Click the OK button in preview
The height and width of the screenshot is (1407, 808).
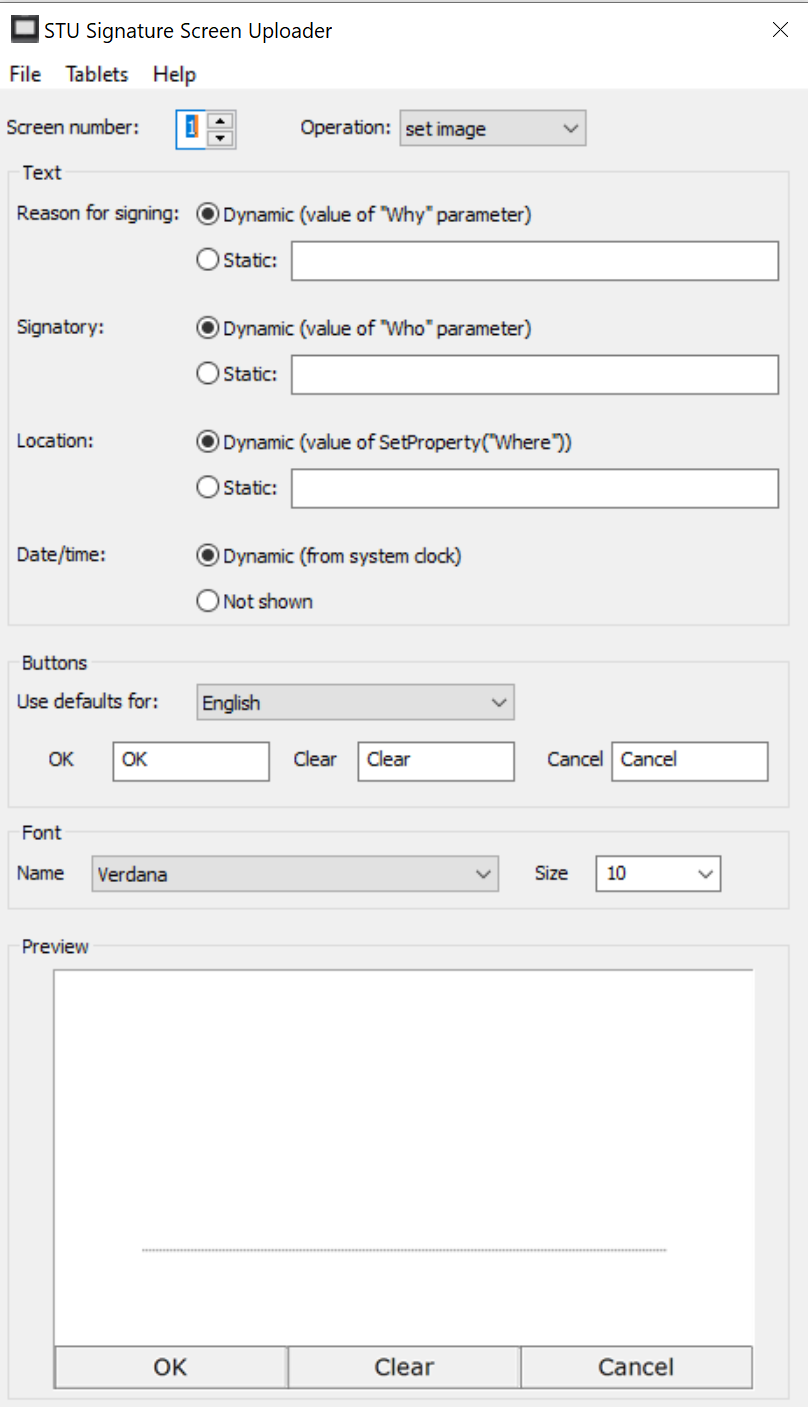click(171, 1367)
